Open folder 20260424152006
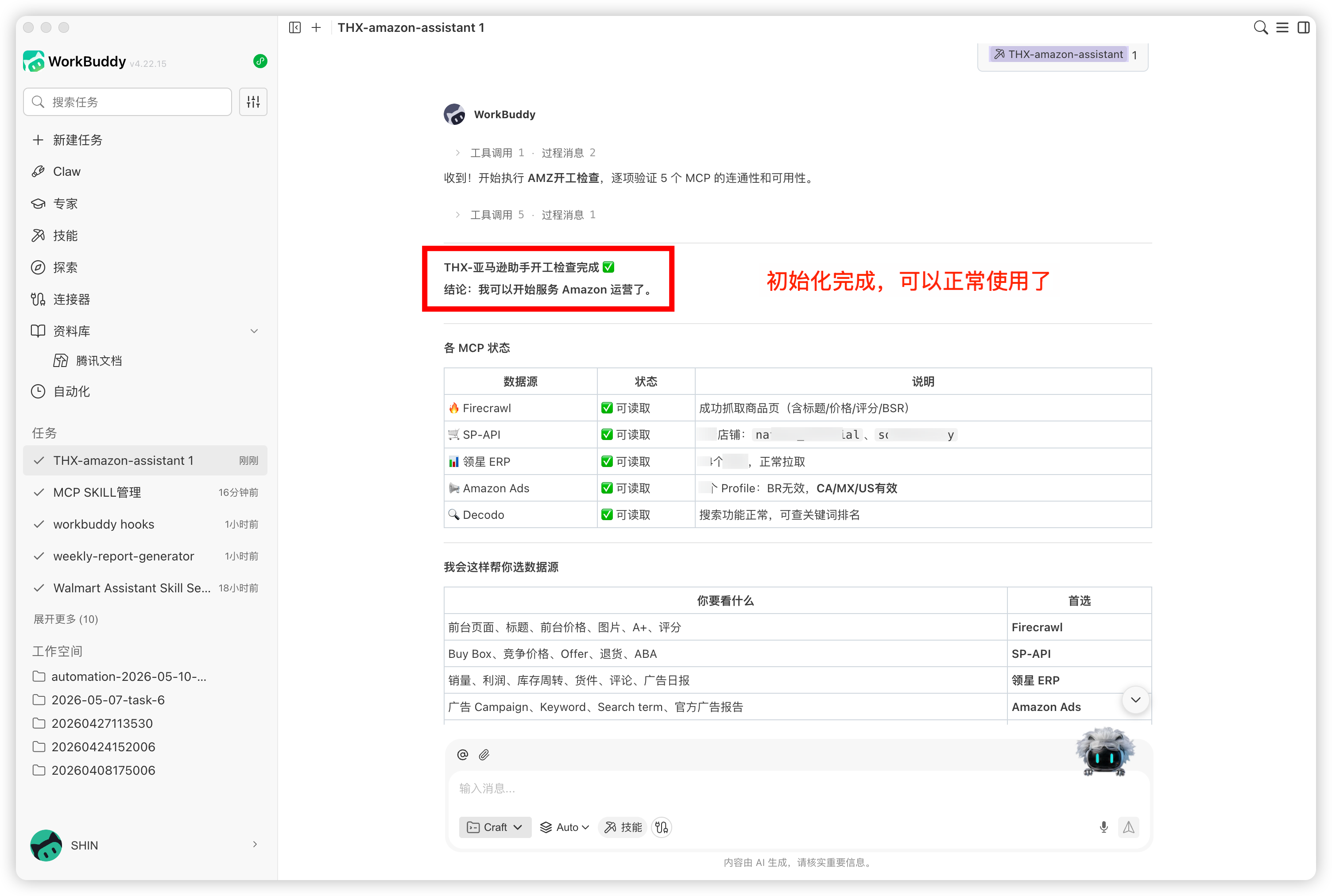 94,747
